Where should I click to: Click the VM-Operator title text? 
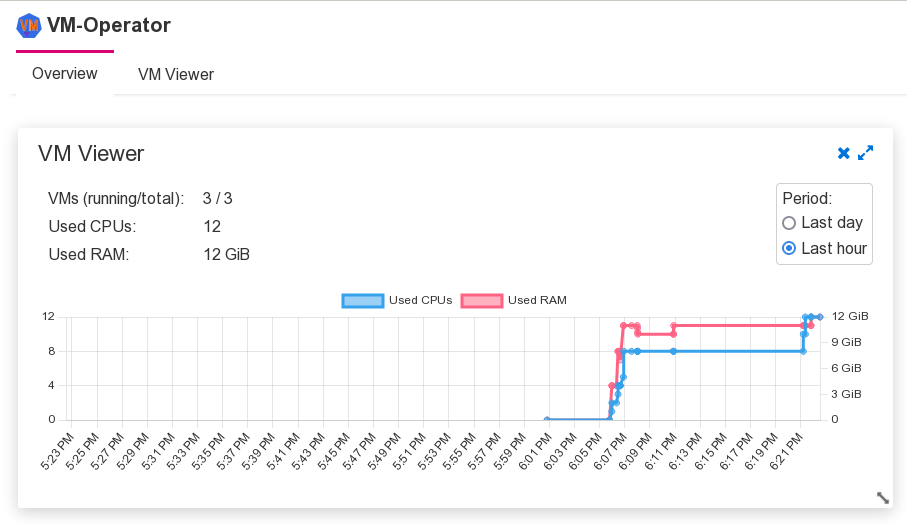tap(109, 25)
